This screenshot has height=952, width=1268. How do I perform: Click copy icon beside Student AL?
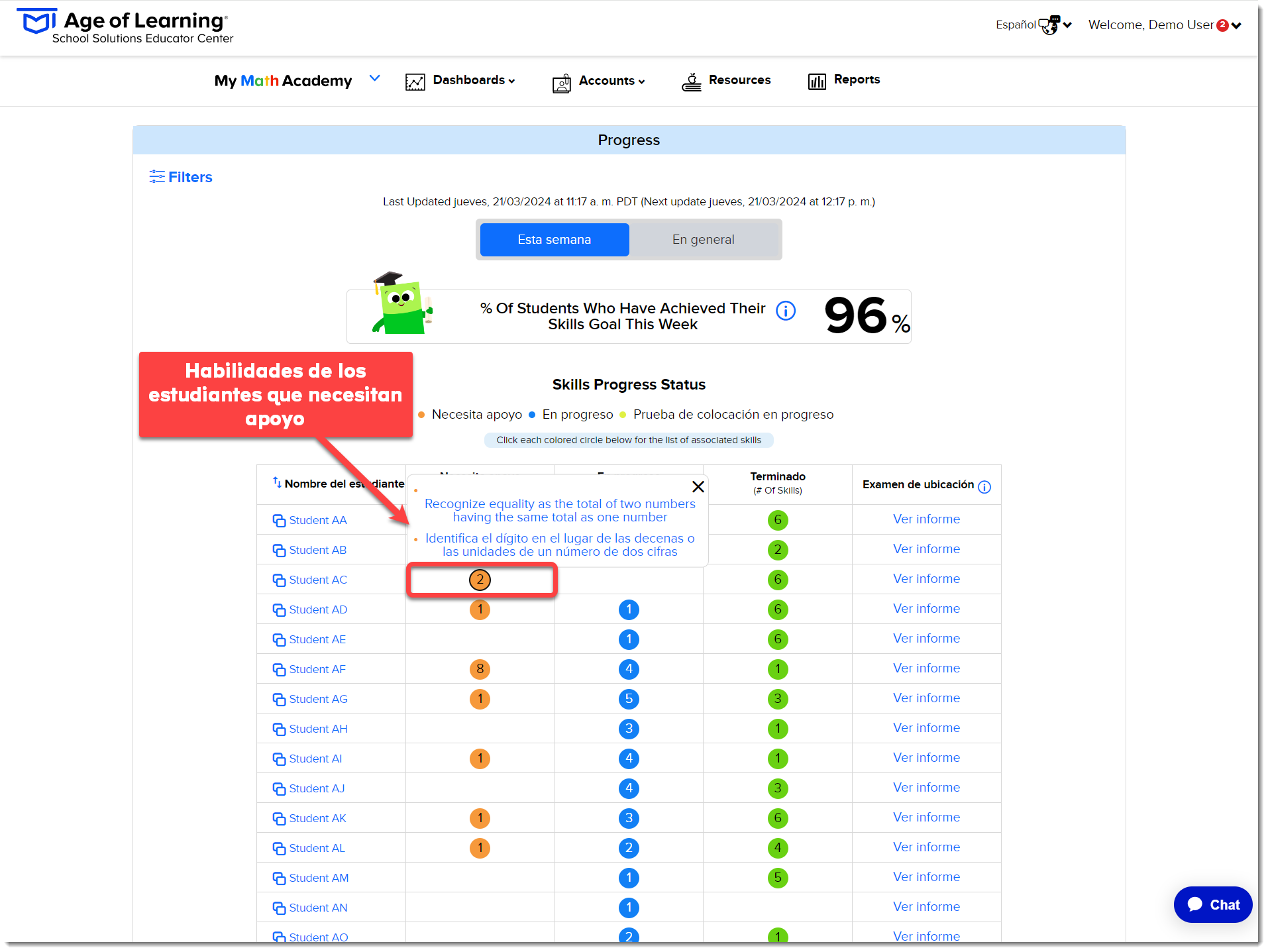point(279,849)
